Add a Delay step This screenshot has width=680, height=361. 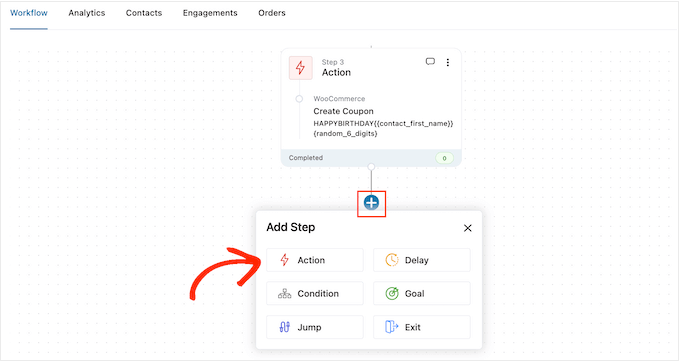(422, 260)
